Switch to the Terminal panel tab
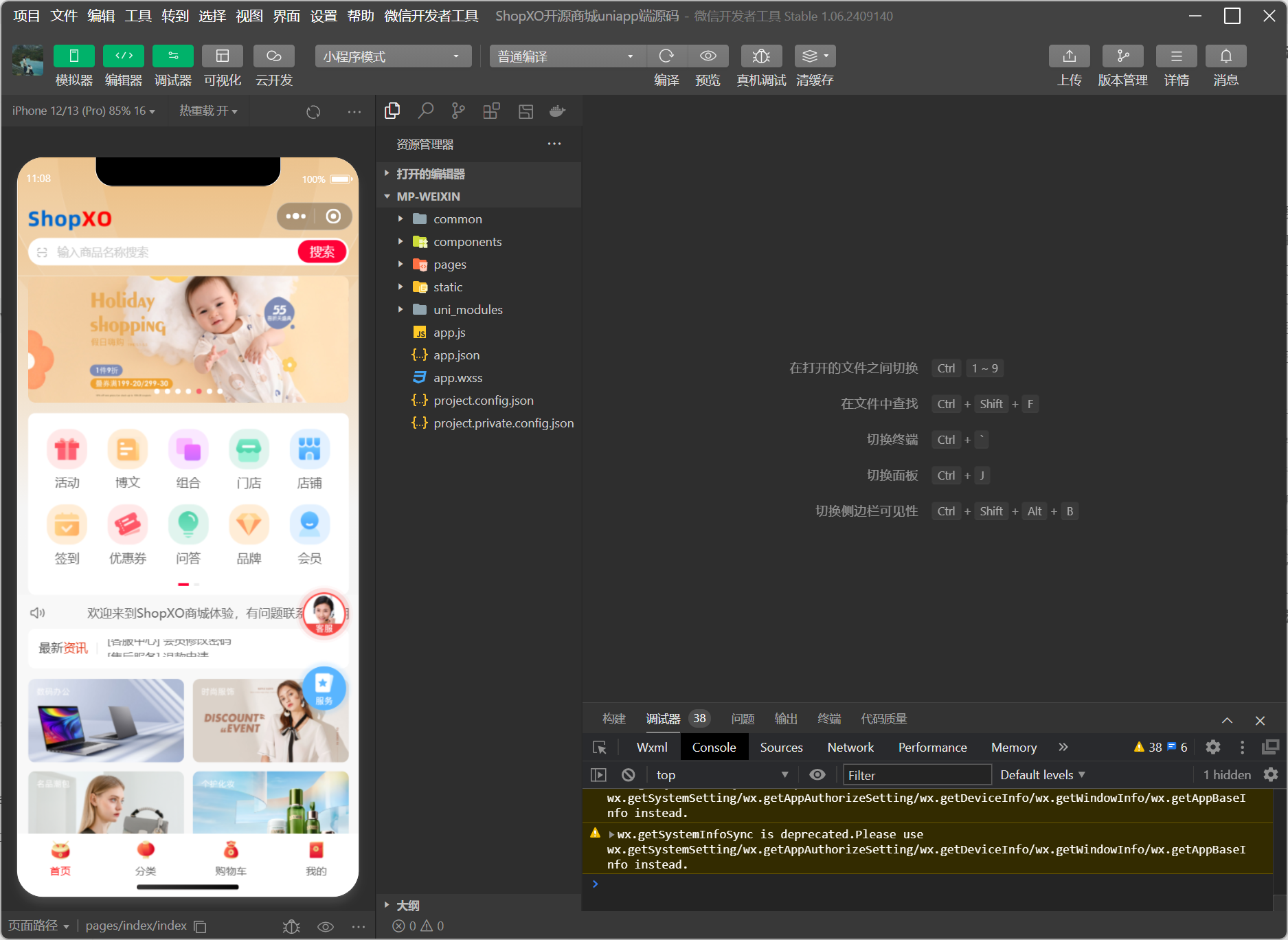Image resolution: width=1288 pixels, height=940 pixels. click(x=829, y=719)
